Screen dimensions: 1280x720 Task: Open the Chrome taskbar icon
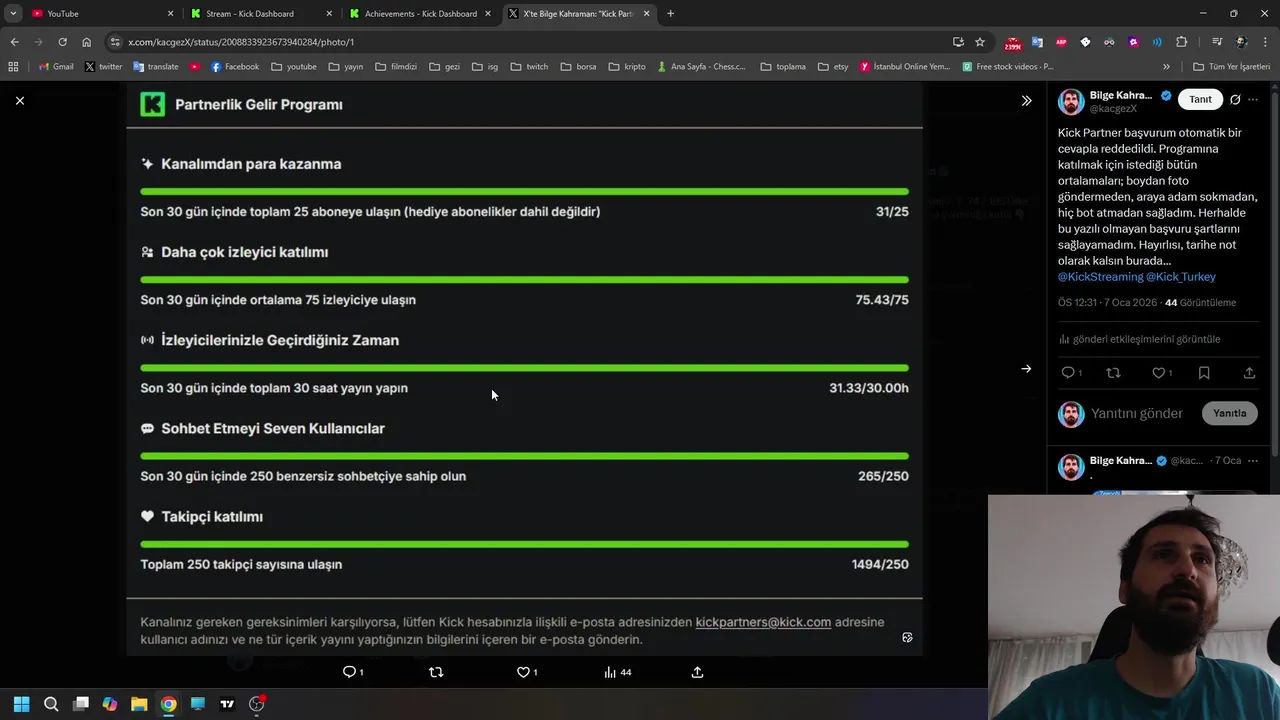pos(168,704)
